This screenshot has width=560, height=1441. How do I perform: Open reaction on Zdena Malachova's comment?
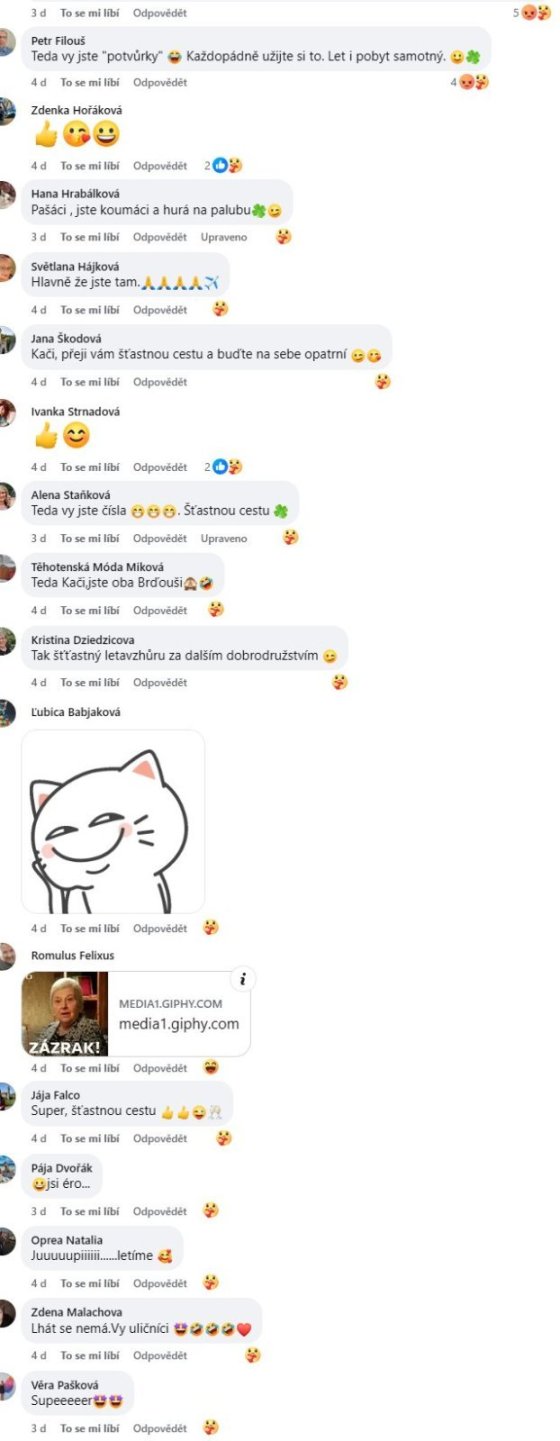click(x=253, y=1355)
